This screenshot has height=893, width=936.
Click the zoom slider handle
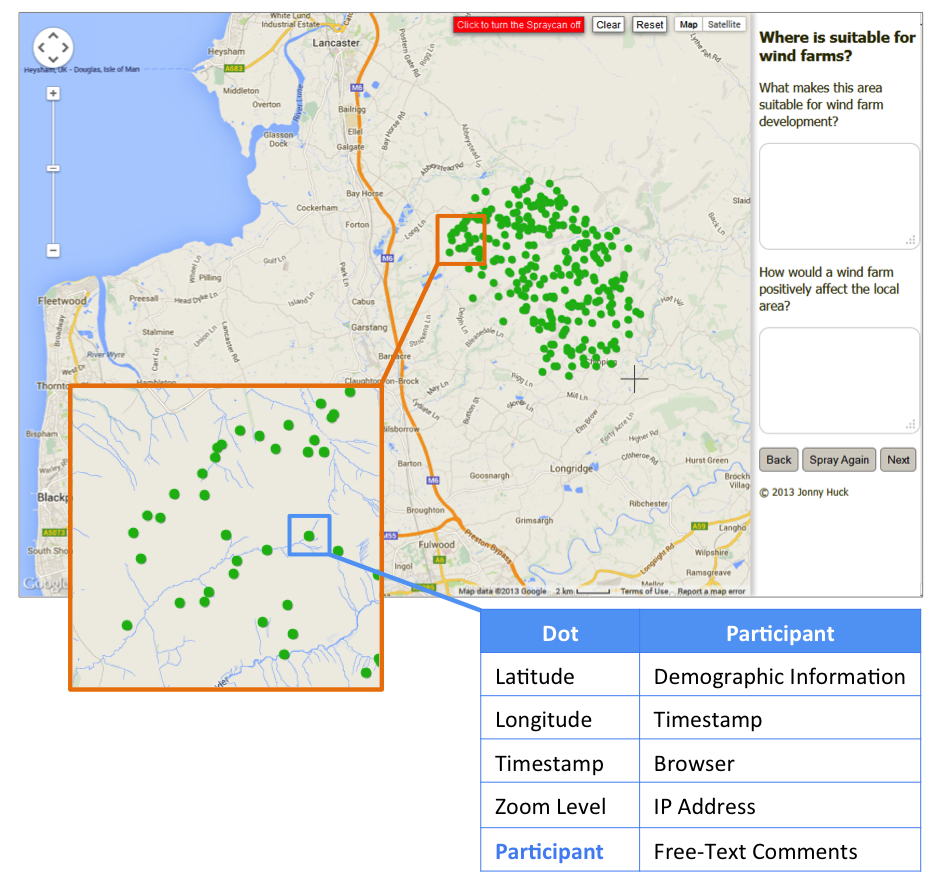pyautogui.click(x=53, y=169)
